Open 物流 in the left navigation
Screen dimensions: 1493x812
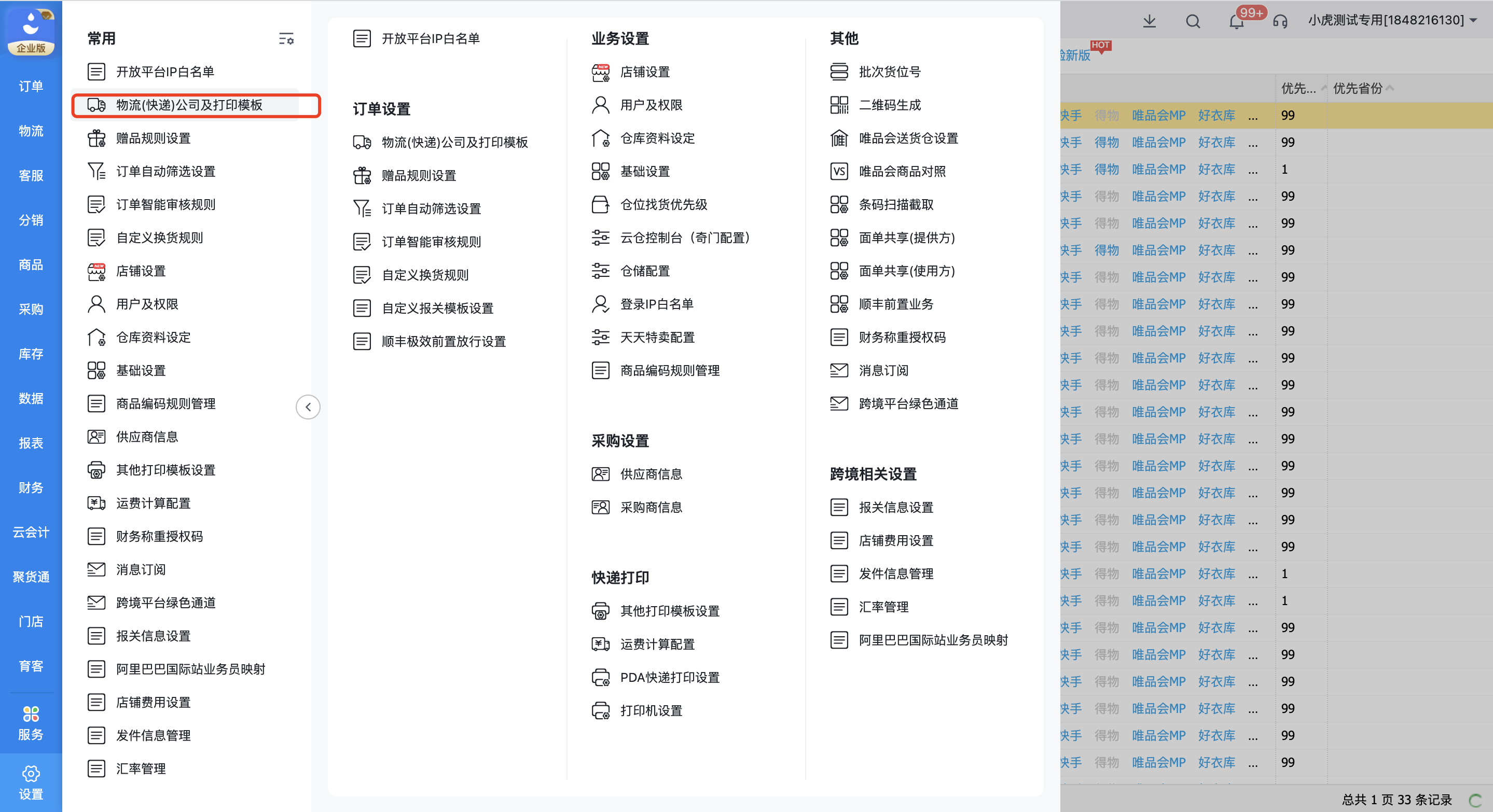click(31, 131)
